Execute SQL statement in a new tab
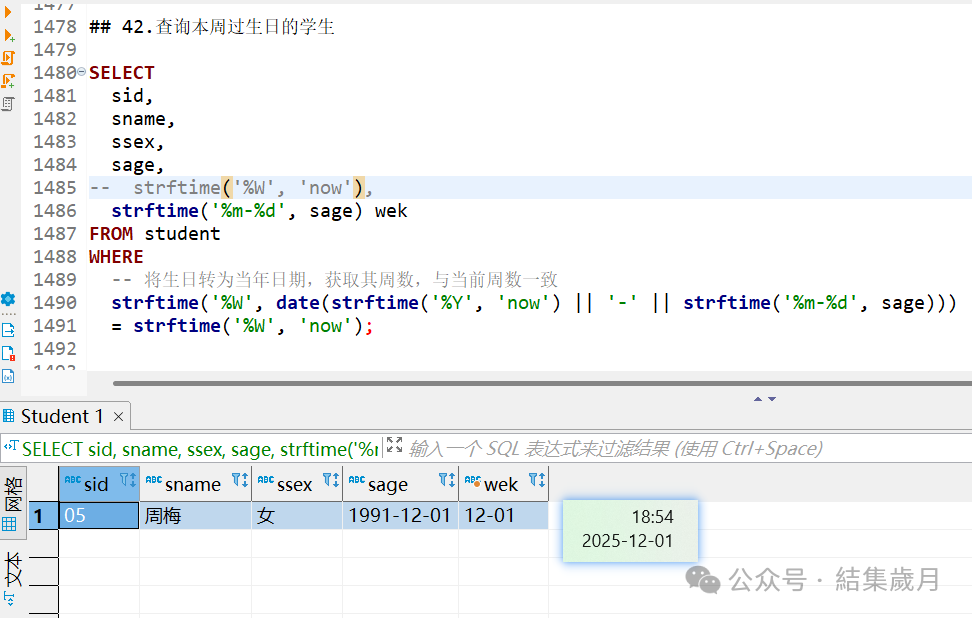 (9, 35)
